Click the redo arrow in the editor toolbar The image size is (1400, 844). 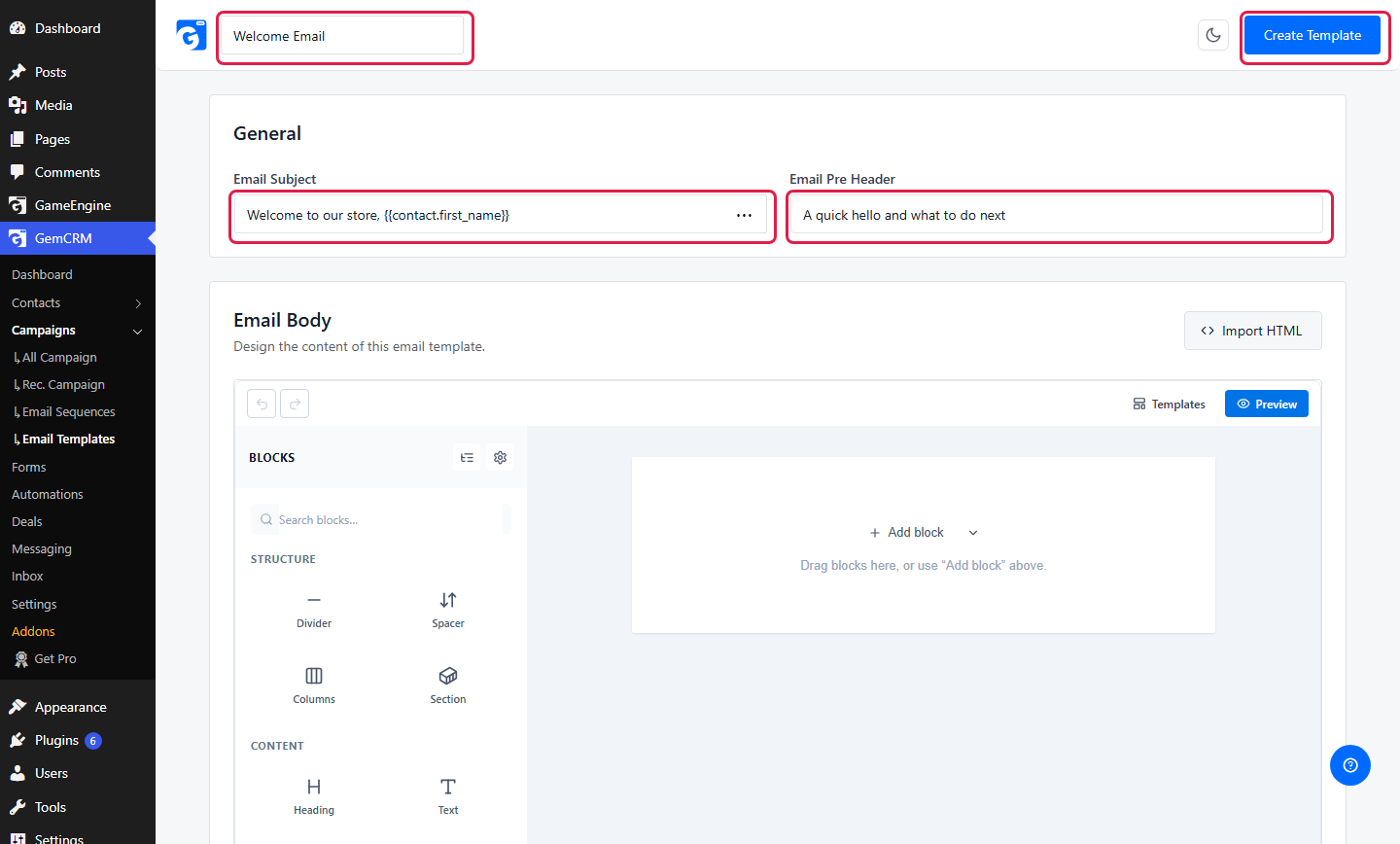tap(295, 404)
